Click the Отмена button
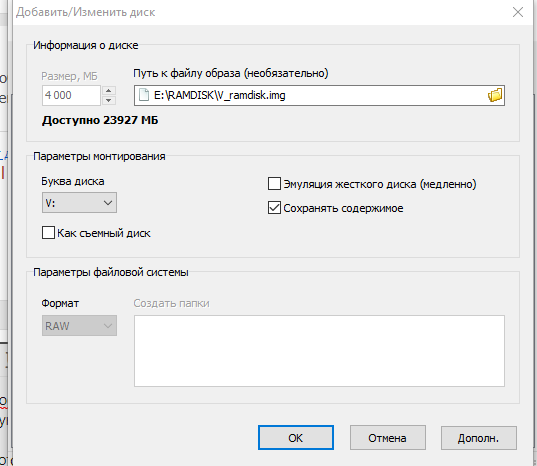The height and width of the screenshot is (466, 537). tap(388, 438)
